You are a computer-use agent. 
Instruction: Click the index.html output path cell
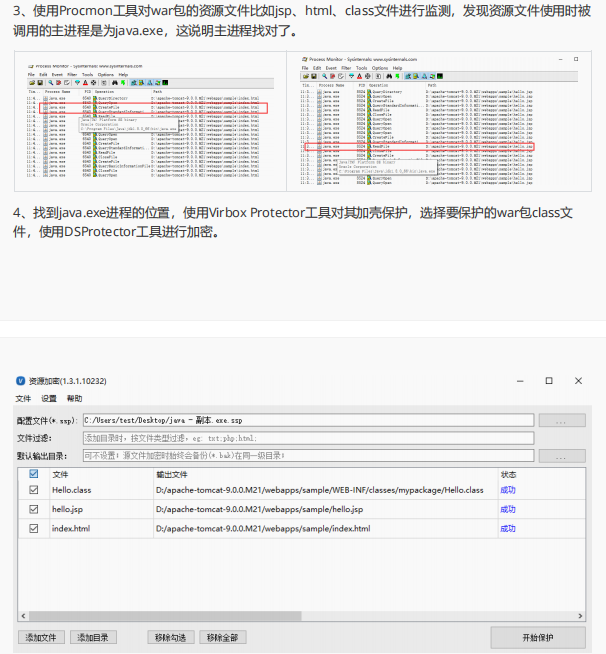(263, 528)
